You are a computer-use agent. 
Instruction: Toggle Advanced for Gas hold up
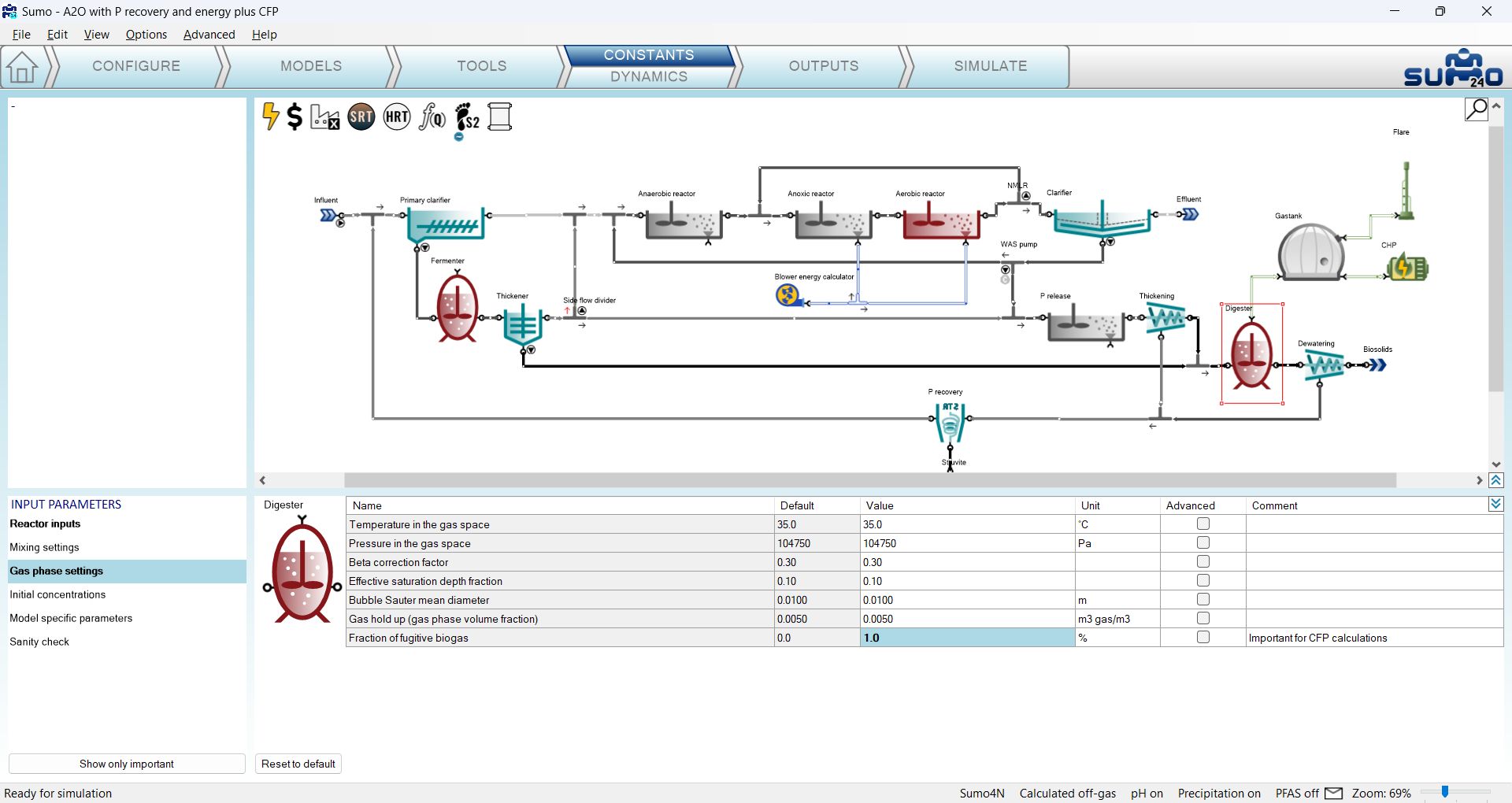click(1203, 619)
